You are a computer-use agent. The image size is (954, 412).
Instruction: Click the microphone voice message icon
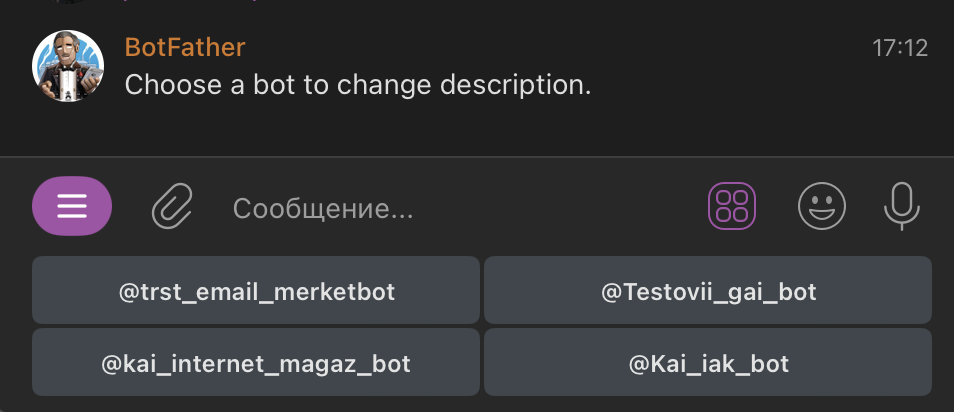[901, 206]
